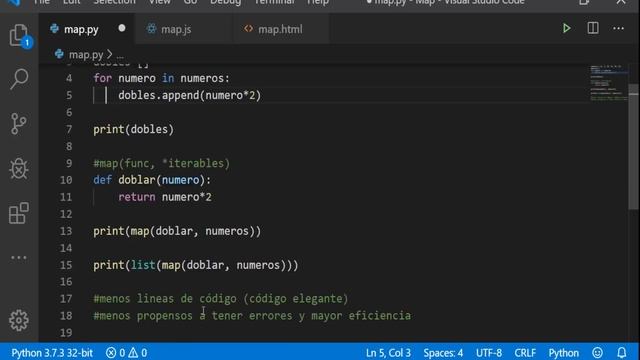Click on 'print(list(map(doblar, numeros)))' line
The width and height of the screenshot is (640, 360).
point(196,265)
